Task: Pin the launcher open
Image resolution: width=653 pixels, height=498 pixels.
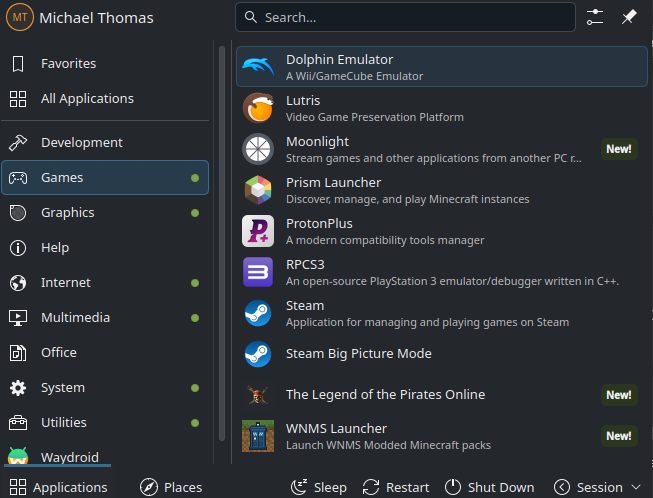Action: click(x=629, y=17)
